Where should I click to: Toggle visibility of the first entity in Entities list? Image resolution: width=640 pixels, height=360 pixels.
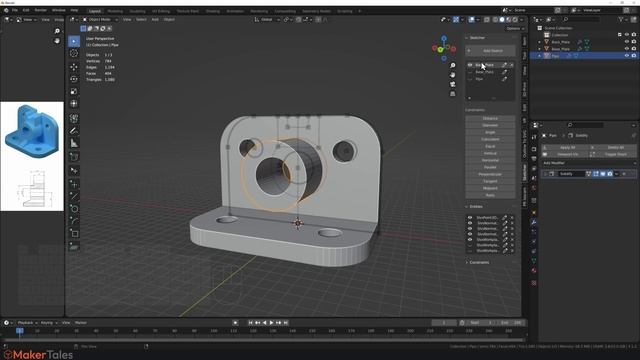click(x=470, y=218)
